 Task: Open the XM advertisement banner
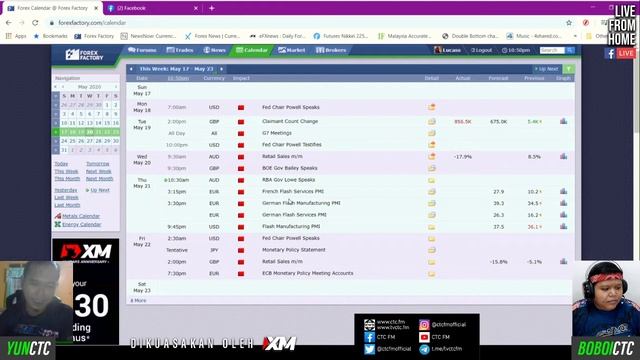pos(86,292)
